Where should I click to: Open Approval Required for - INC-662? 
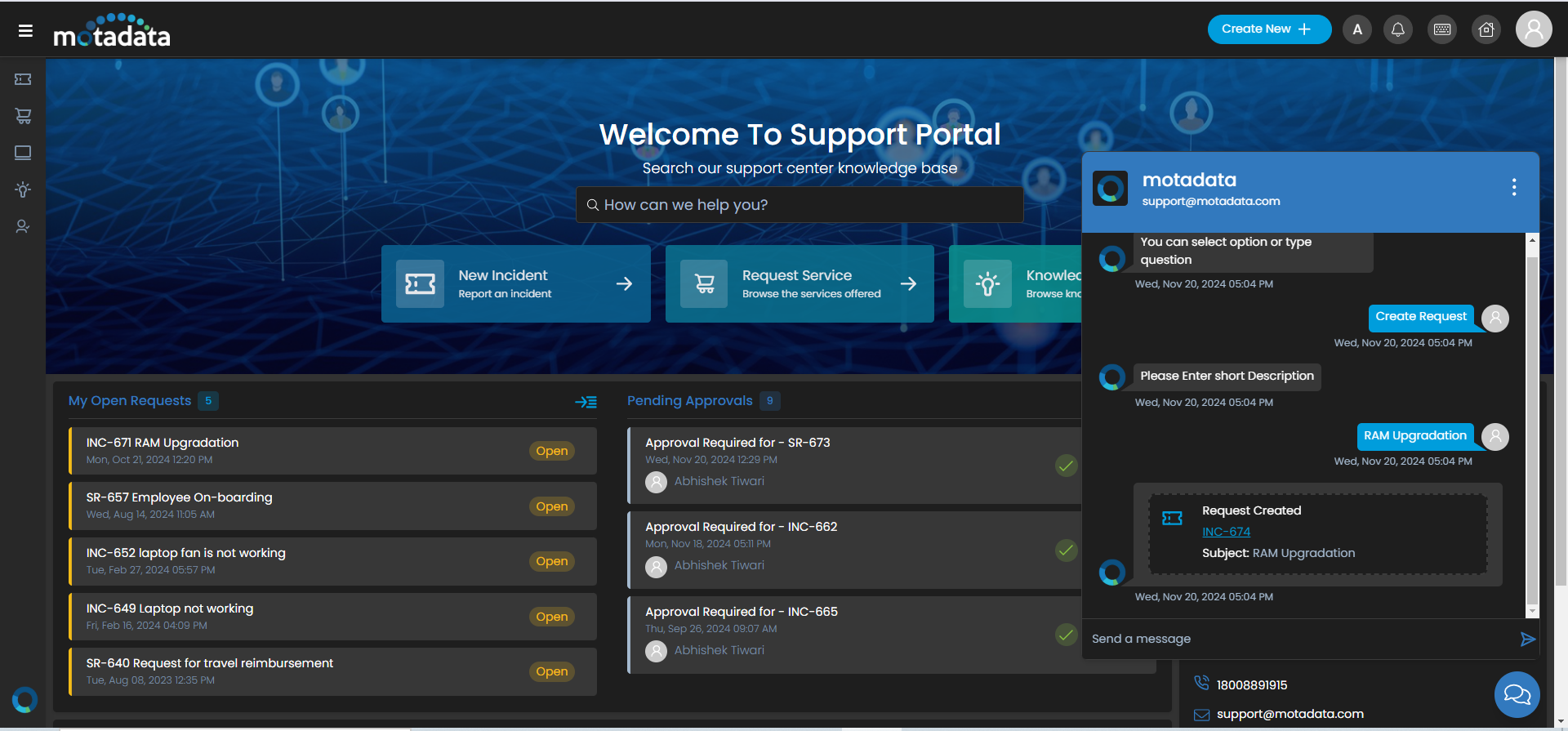click(x=742, y=527)
